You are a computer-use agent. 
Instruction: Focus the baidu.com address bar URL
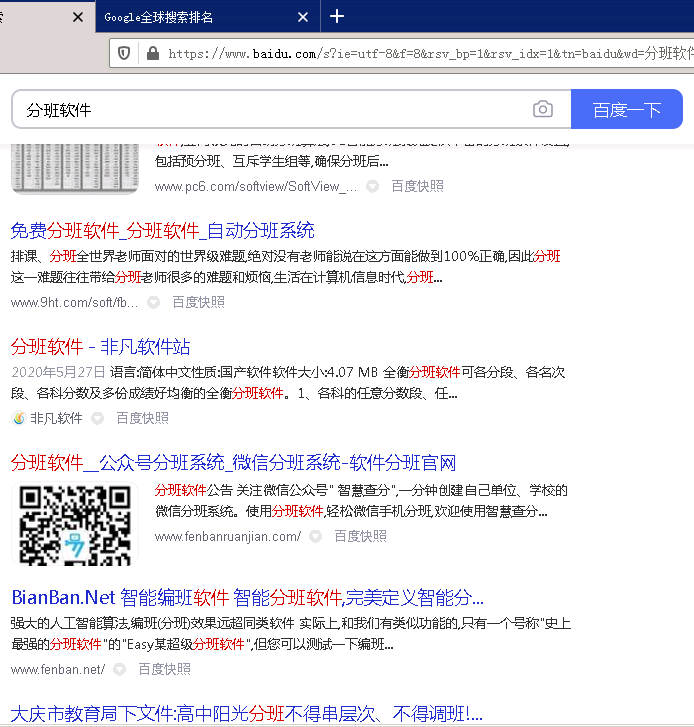430,54
